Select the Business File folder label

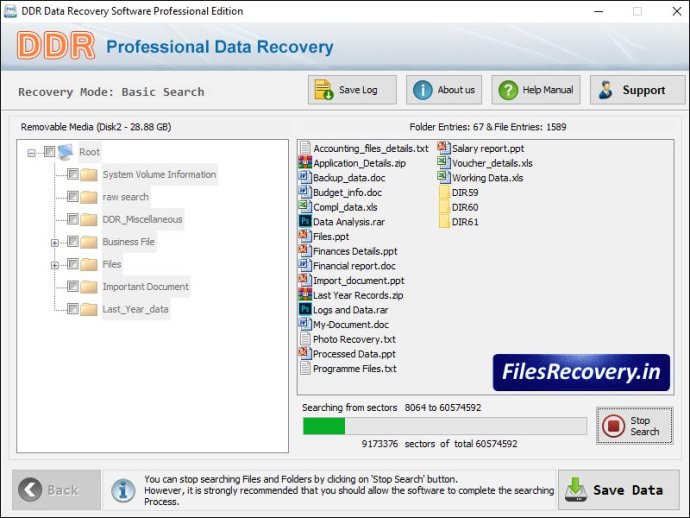pos(128,242)
